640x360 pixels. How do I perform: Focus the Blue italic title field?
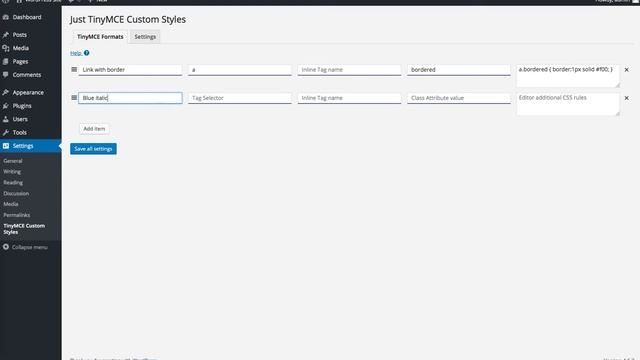coord(130,98)
